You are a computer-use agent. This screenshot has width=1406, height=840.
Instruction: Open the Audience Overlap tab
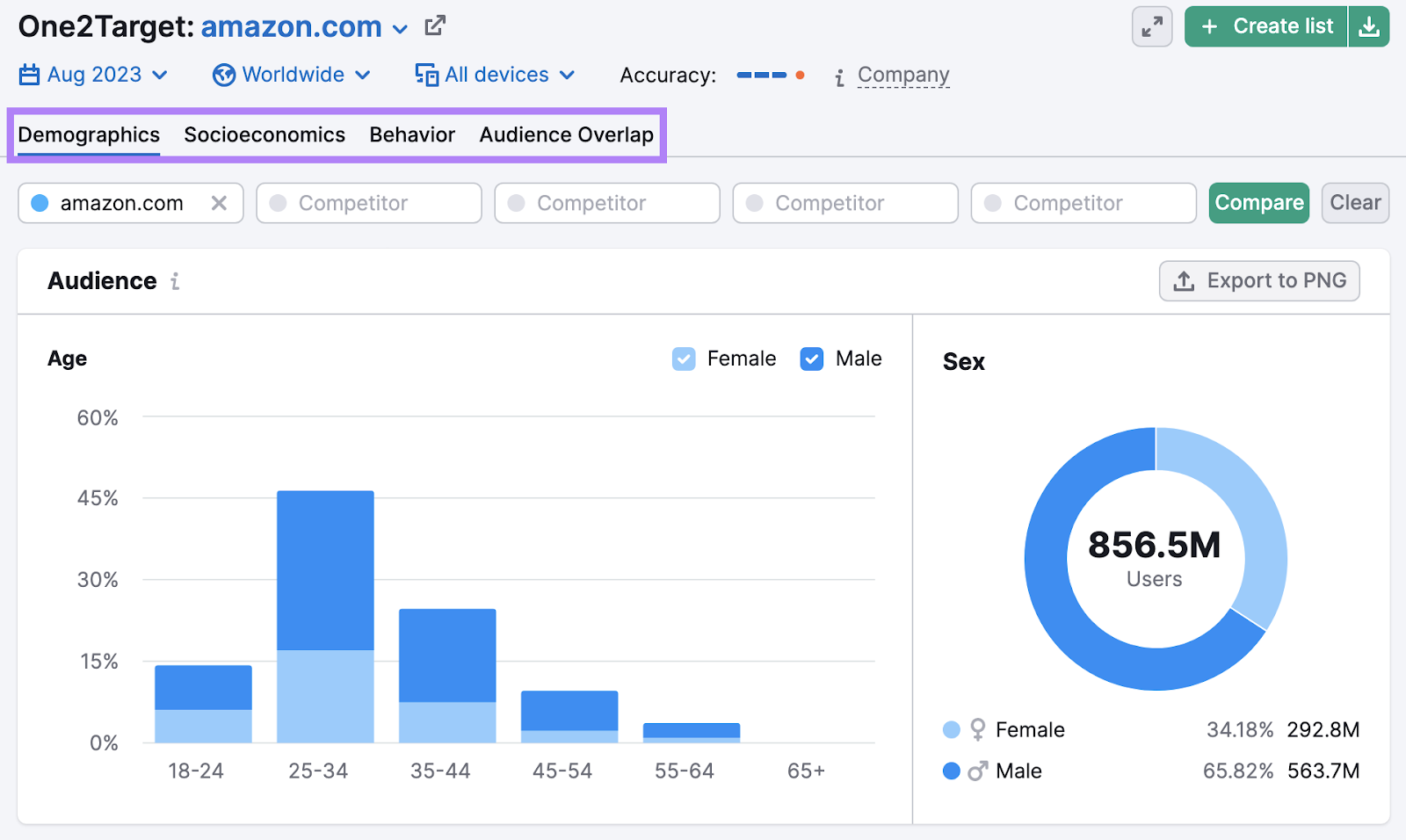point(566,134)
